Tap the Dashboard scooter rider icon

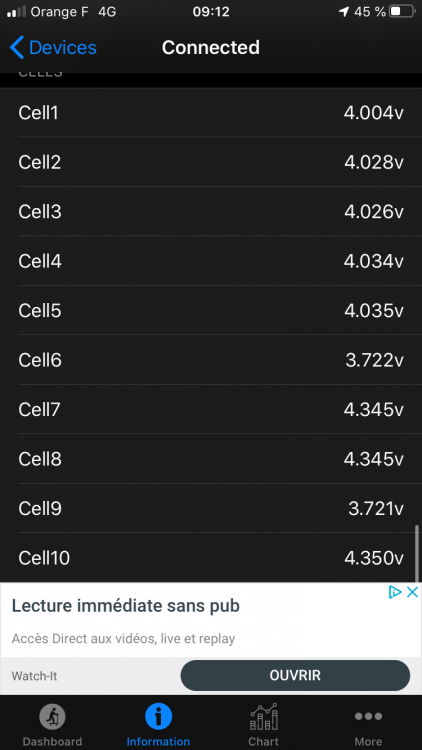(52, 717)
